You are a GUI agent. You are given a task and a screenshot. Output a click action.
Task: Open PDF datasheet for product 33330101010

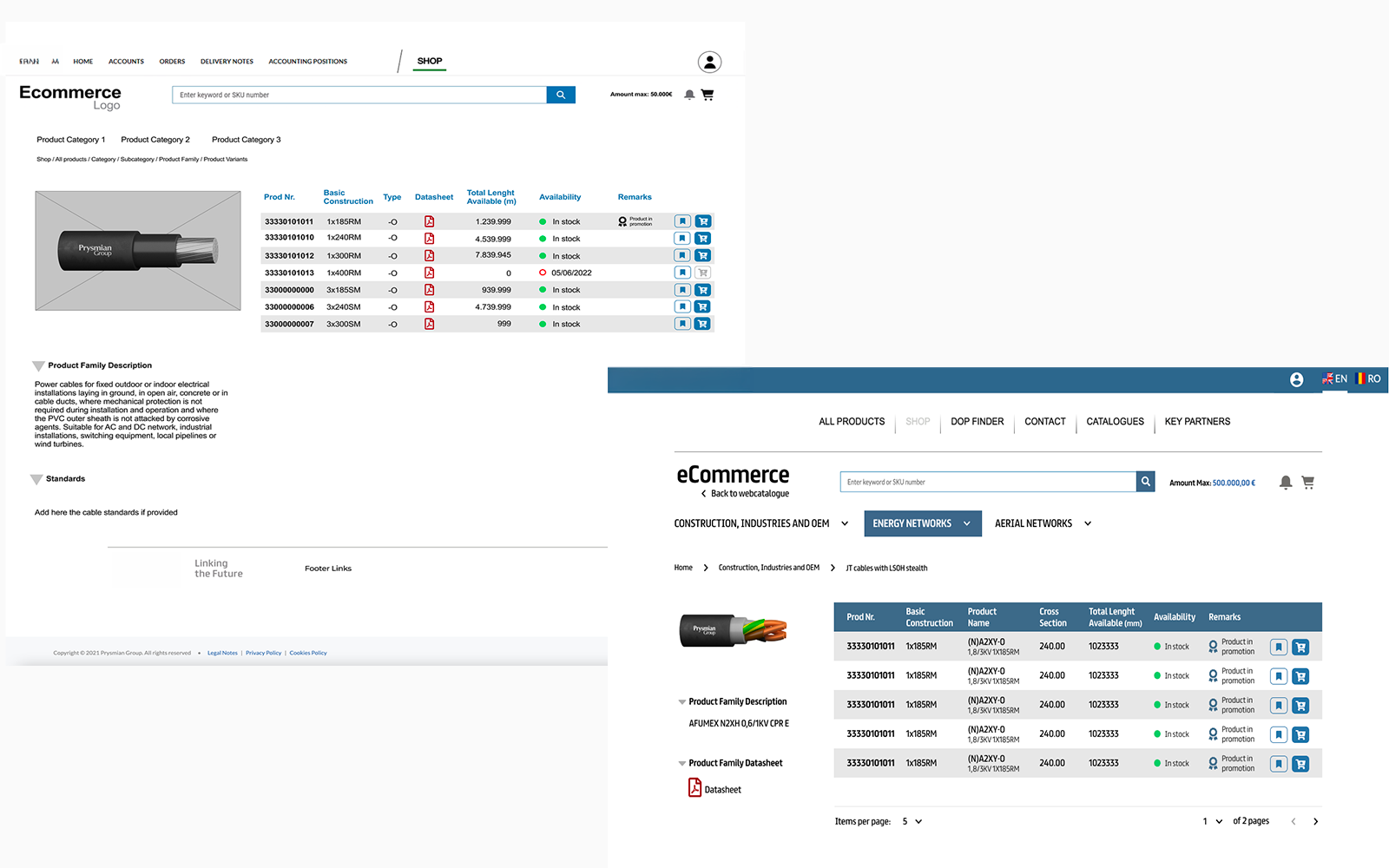tap(429, 239)
